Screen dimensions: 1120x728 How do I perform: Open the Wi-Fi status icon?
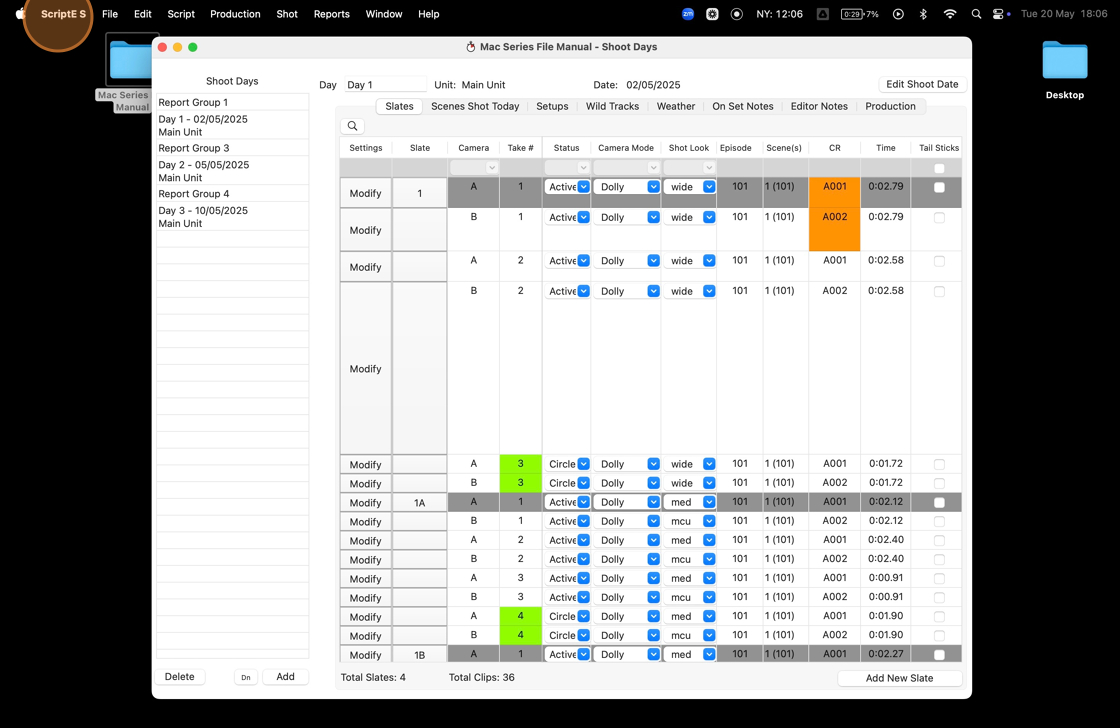click(x=949, y=14)
